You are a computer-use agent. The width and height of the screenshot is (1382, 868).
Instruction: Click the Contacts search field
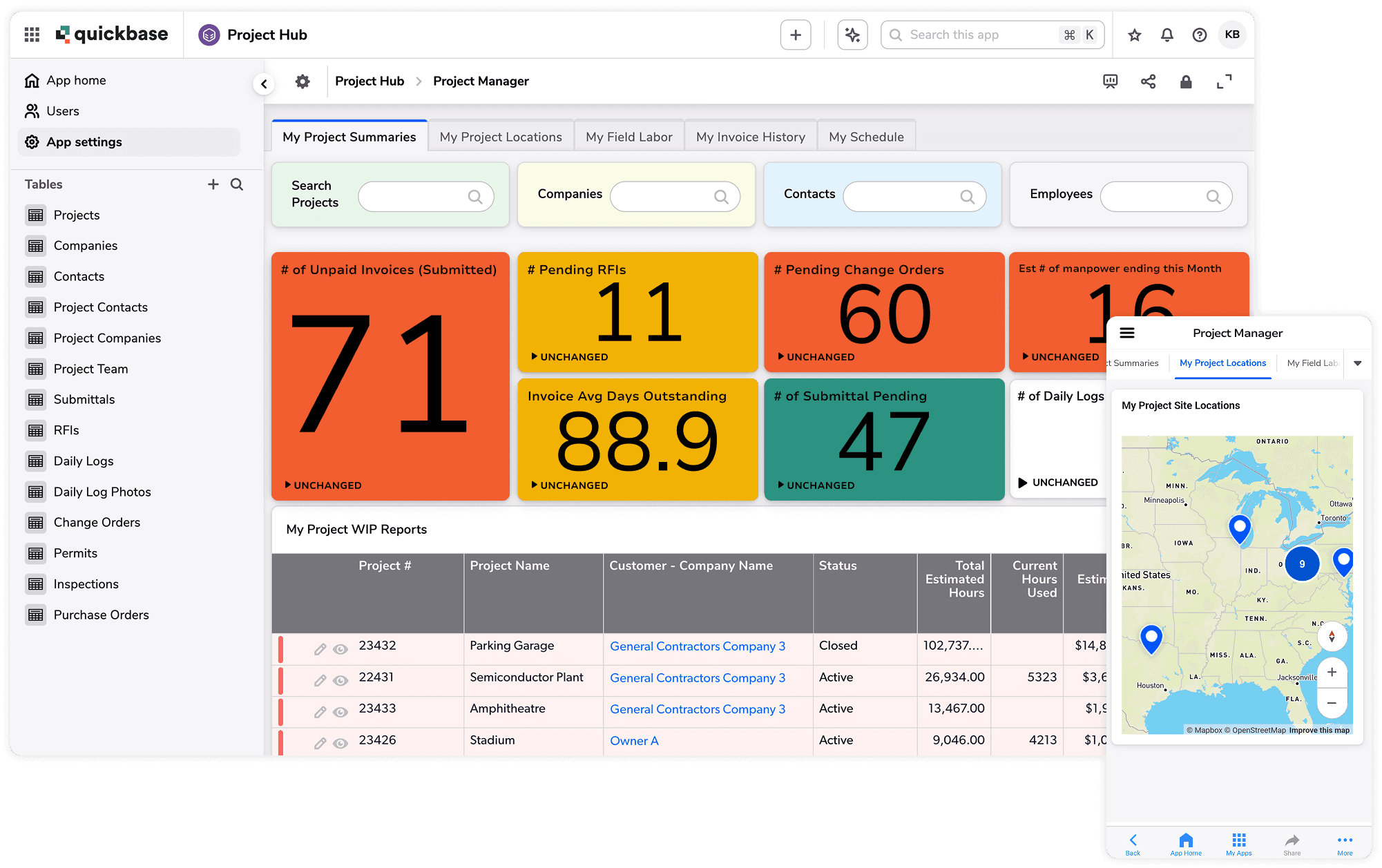914,196
